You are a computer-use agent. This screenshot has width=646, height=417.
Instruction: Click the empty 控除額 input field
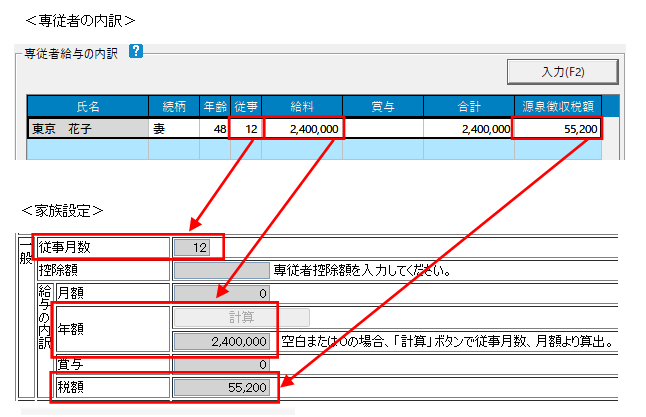(221, 270)
